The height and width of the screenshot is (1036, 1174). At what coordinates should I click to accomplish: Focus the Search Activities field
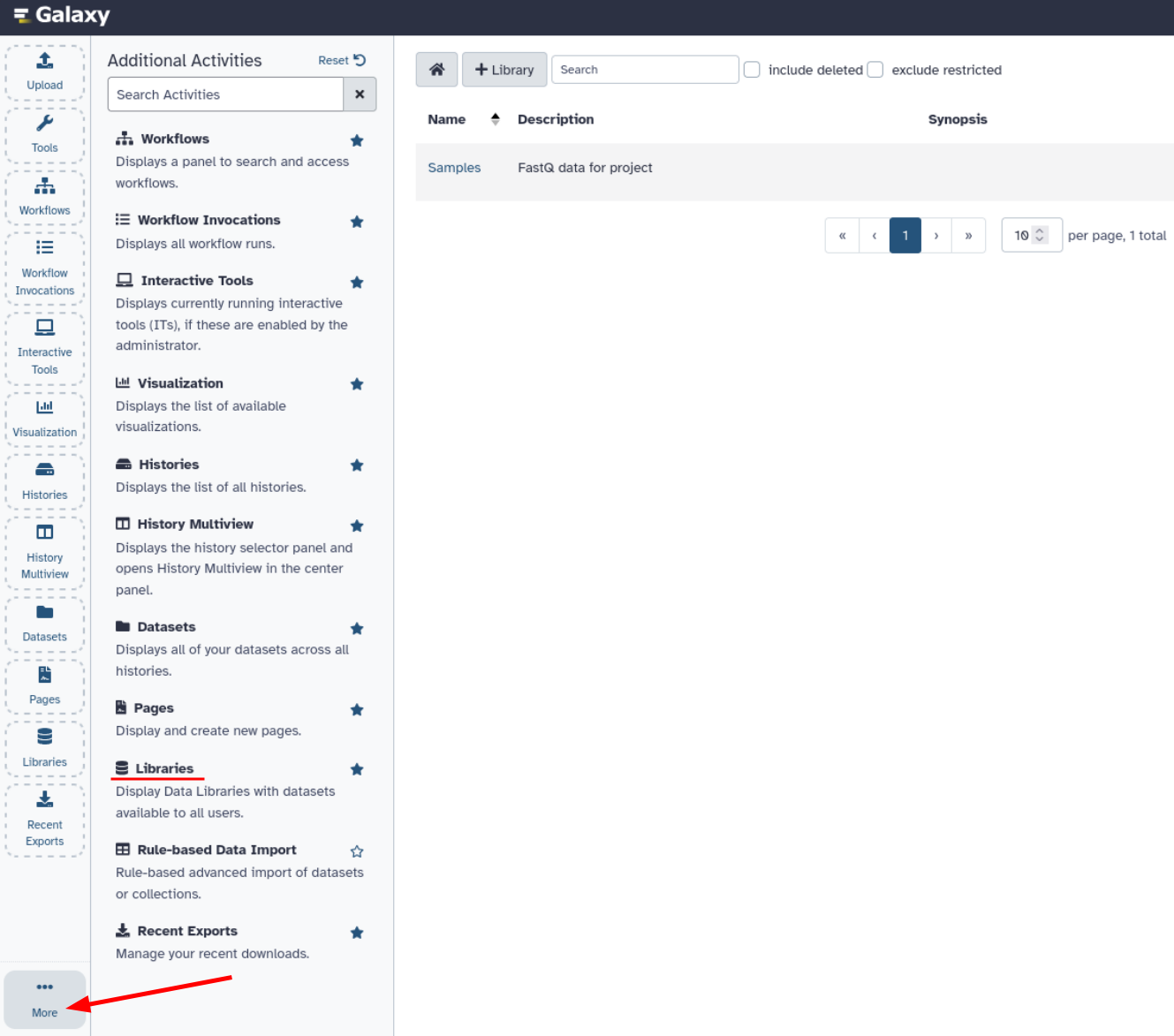225,95
